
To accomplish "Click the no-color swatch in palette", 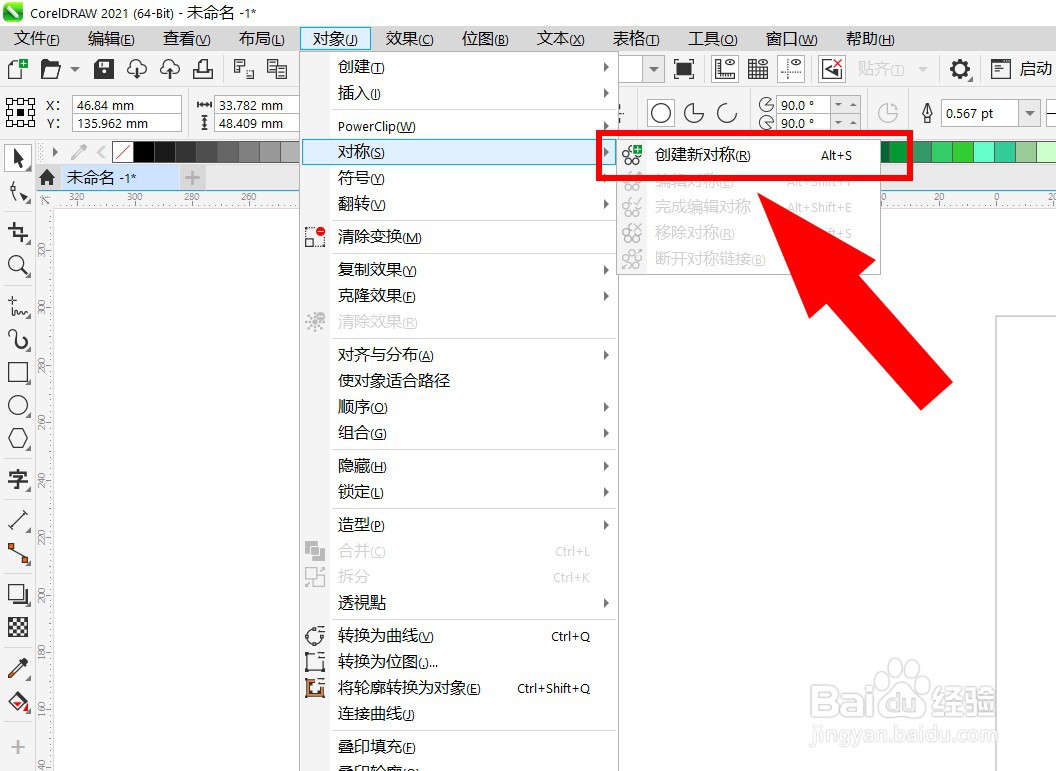I will [122, 152].
